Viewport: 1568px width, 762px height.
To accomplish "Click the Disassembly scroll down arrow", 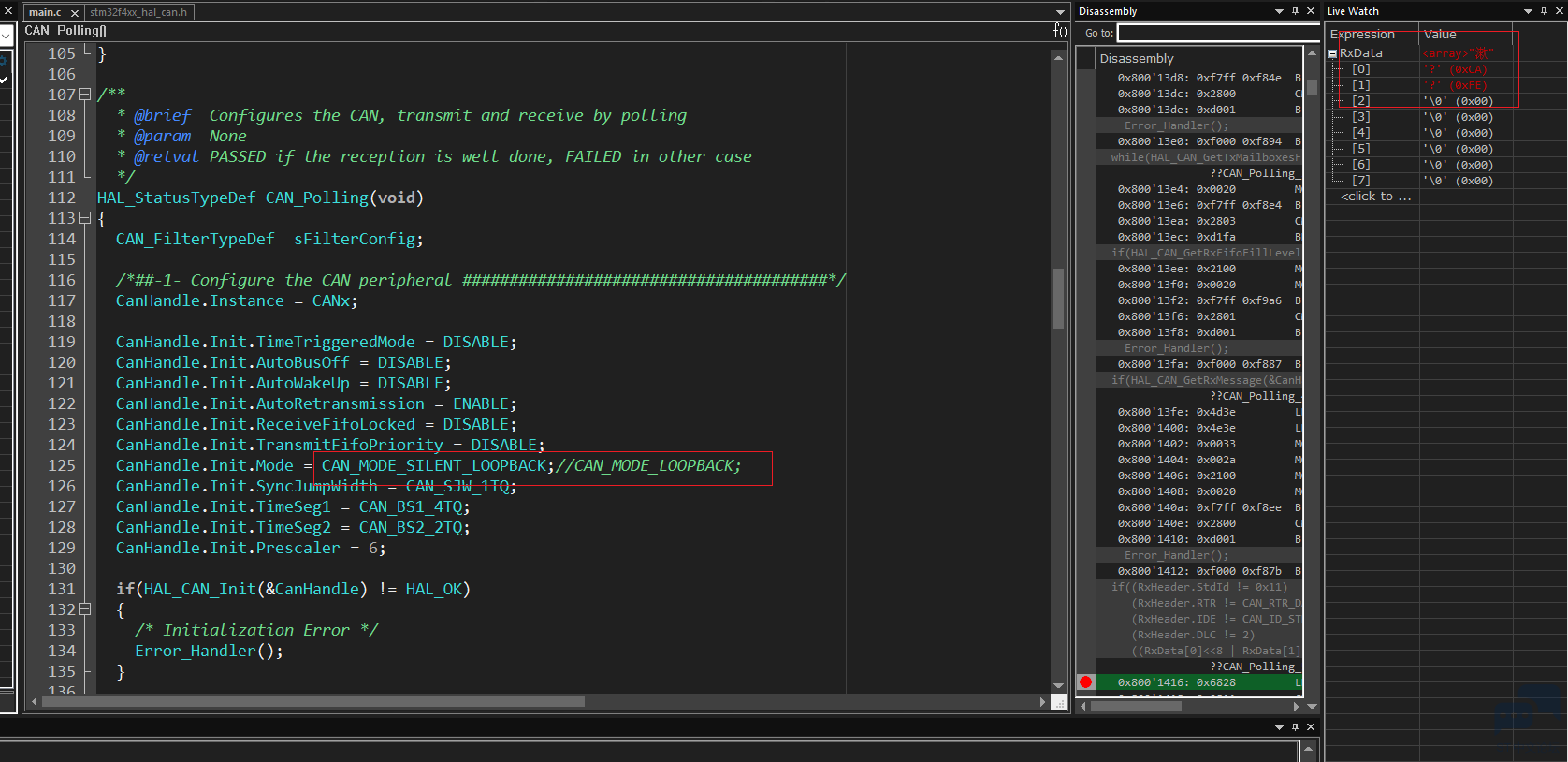I will pos(1313,707).
